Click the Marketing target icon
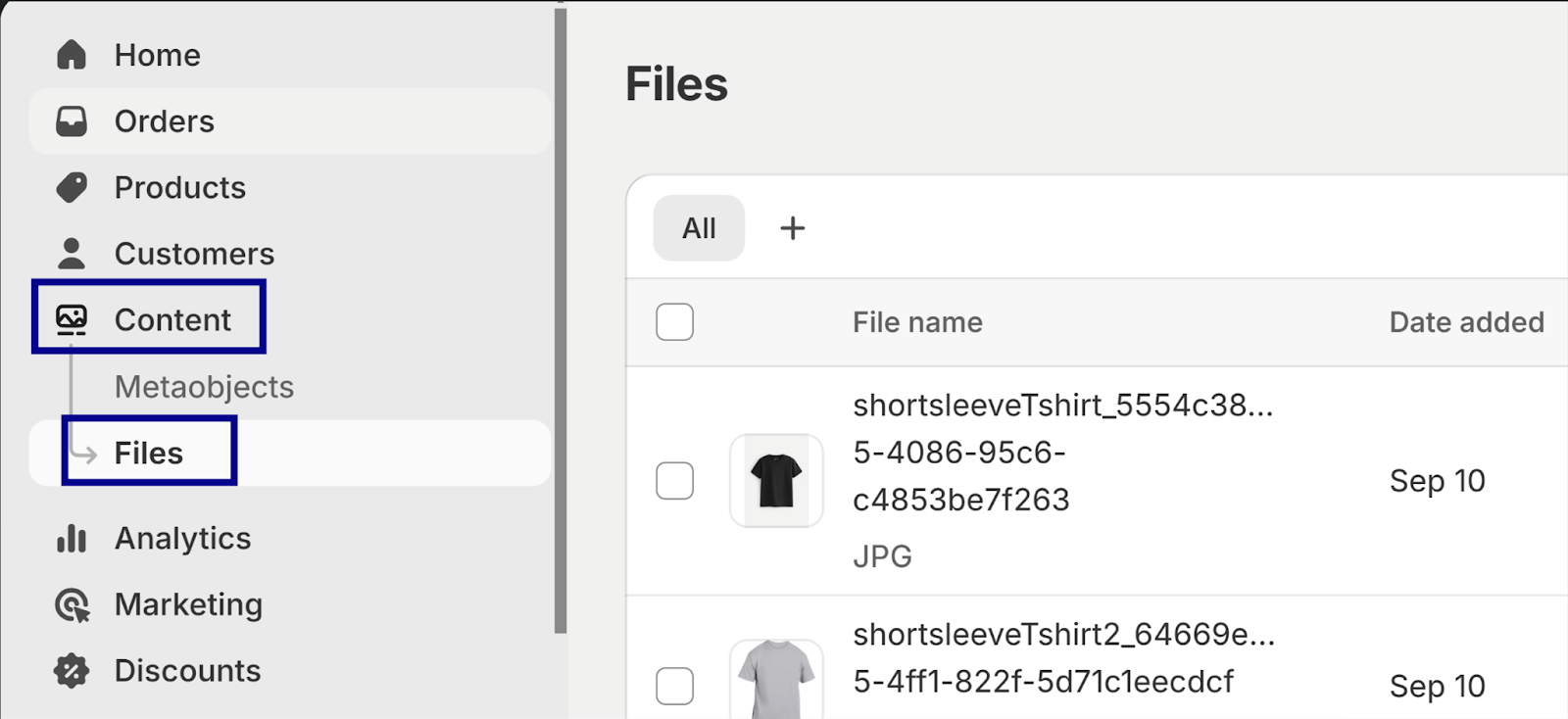Viewport: 1568px width, 719px height. (73, 605)
